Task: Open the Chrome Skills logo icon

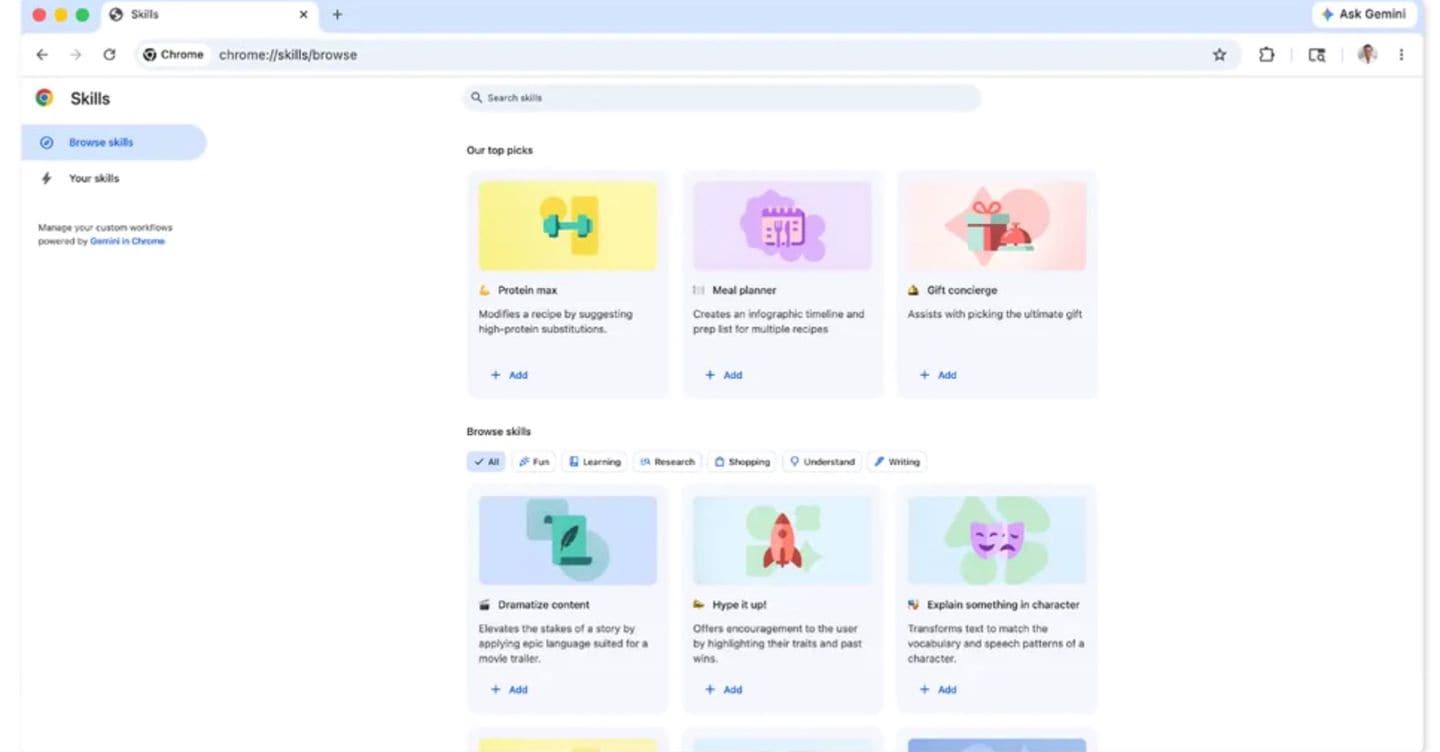Action: pos(43,97)
